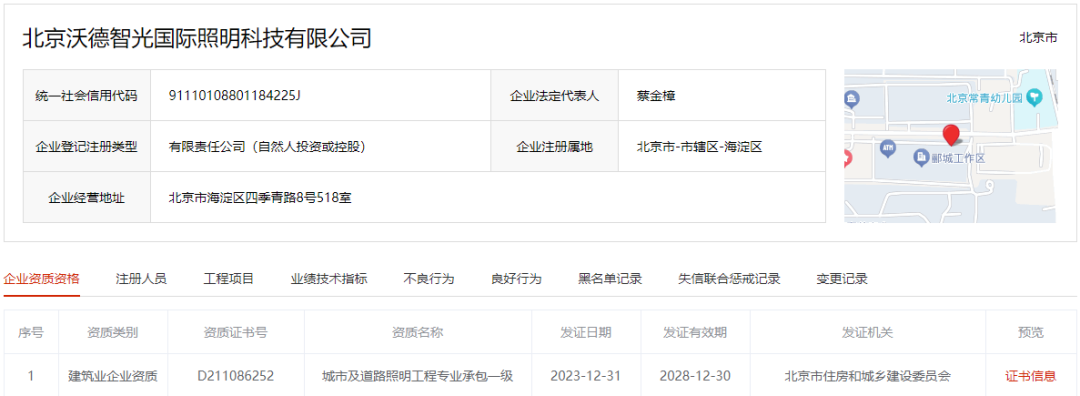This screenshot has height=396, width=1080.
Task: Click the 预览 column header
Action: click(1030, 333)
